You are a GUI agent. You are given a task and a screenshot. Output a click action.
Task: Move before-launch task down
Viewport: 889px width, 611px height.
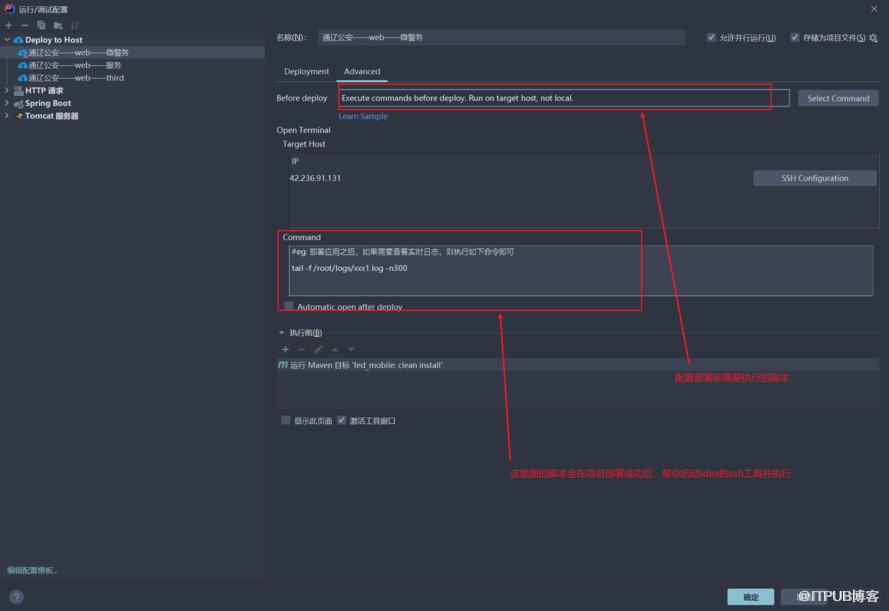351,349
